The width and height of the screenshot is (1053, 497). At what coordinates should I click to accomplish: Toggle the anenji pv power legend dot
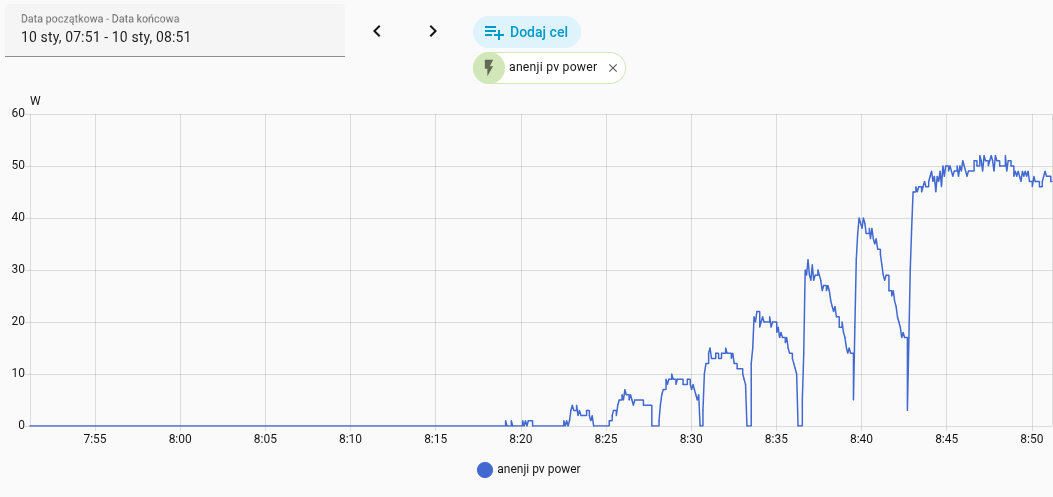pyautogui.click(x=485, y=470)
